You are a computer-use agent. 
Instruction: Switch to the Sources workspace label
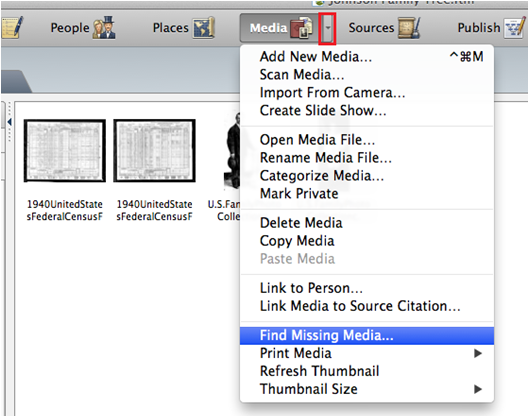371,28
